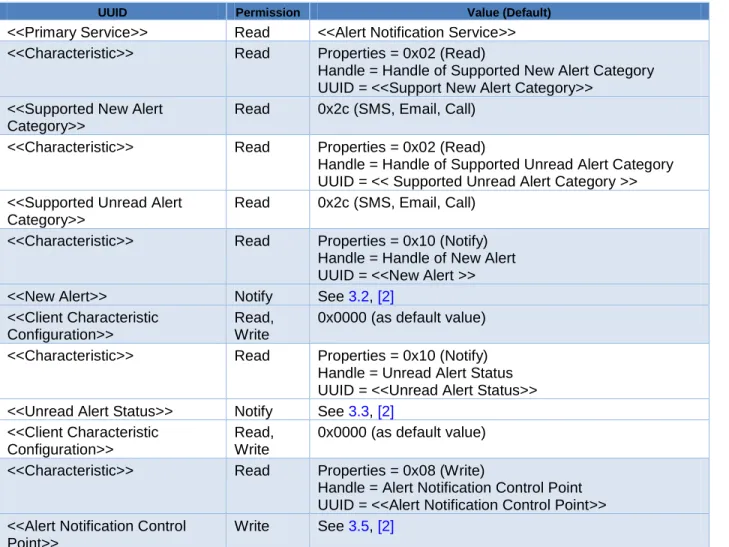Click Write permission in Control Point row

click(252, 526)
